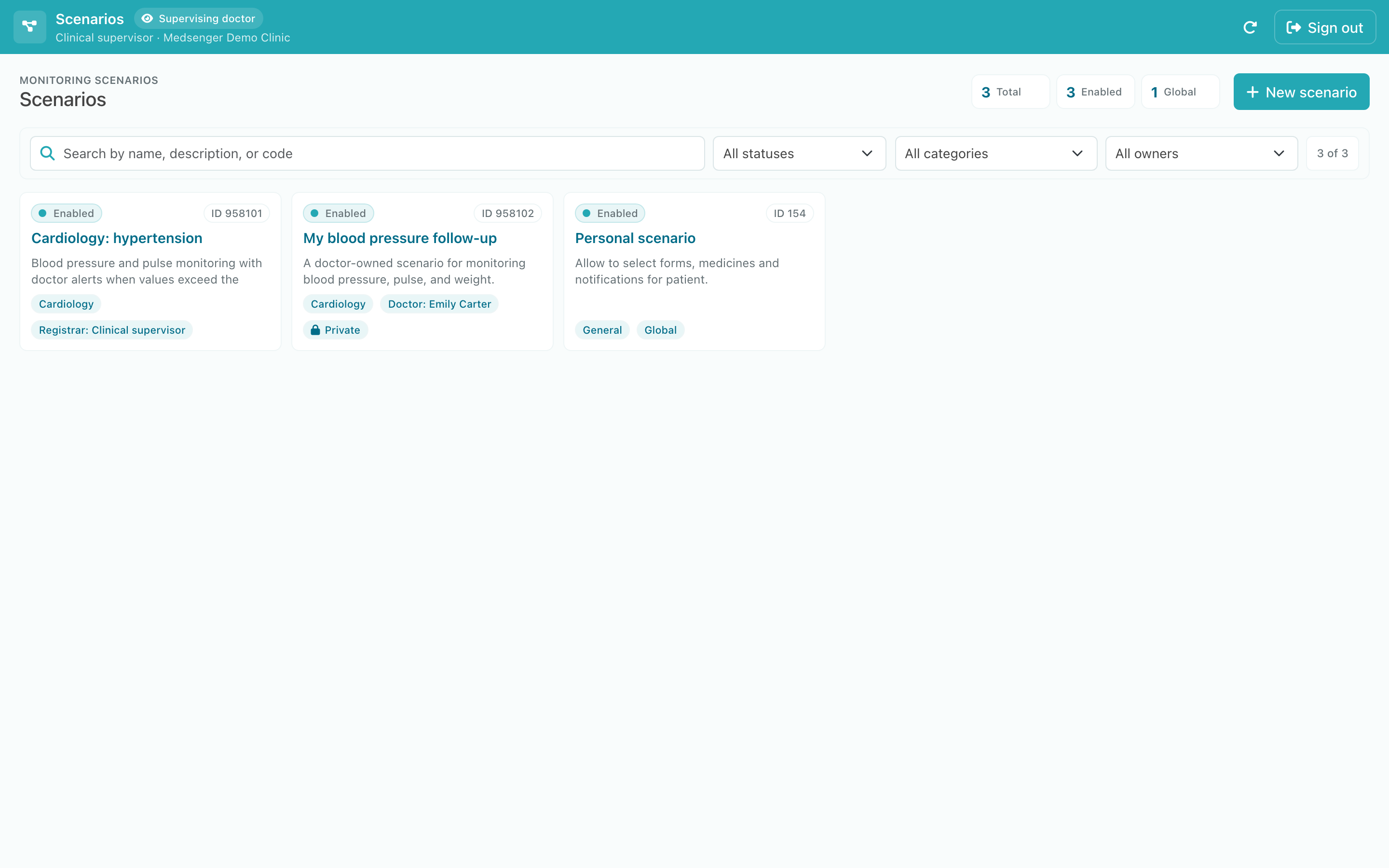Click the Blood pressure and pulse monitoring description
1389x868 pixels.
click(146, 271)
